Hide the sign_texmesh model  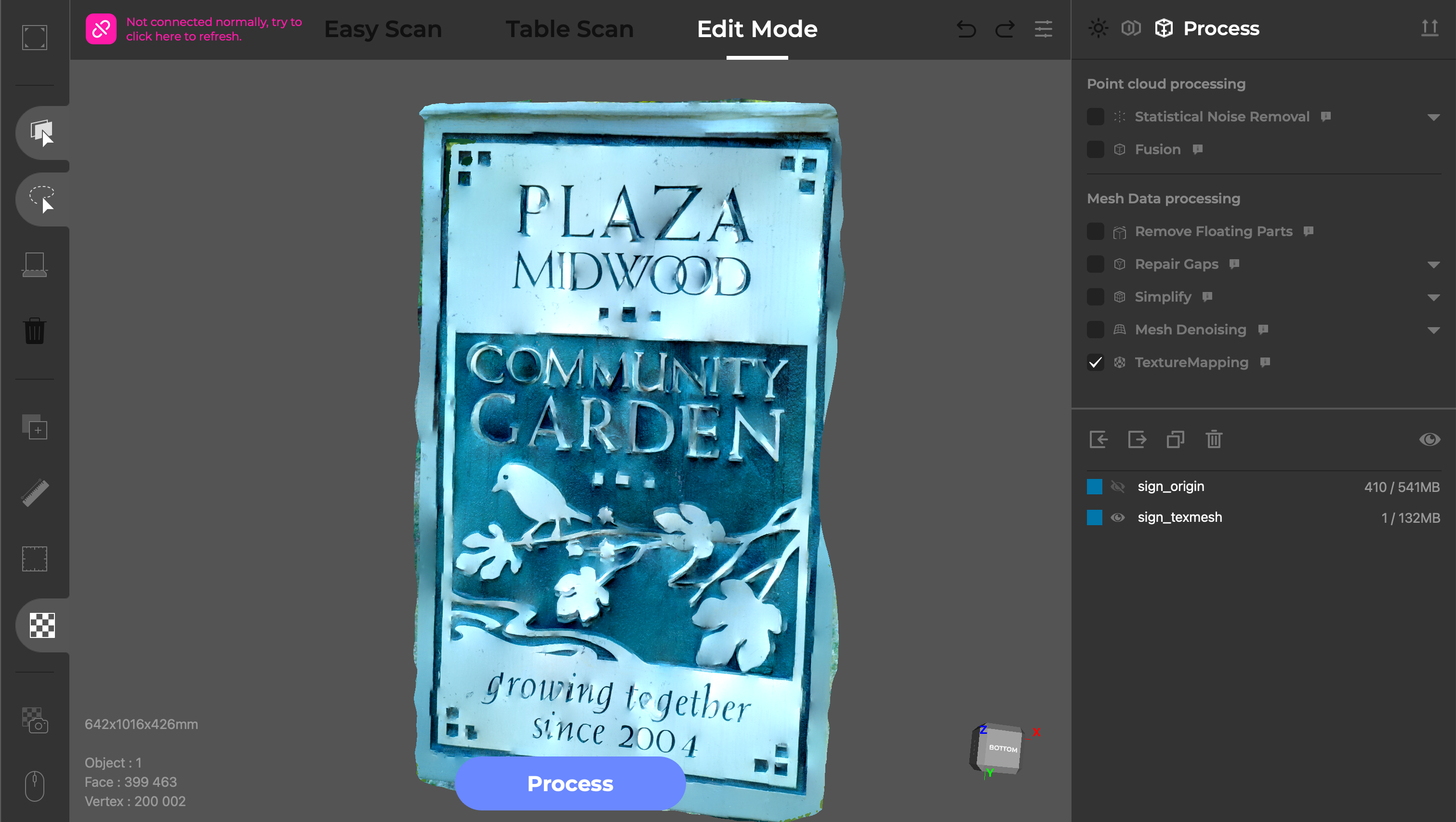click(x=1117, y=517)
